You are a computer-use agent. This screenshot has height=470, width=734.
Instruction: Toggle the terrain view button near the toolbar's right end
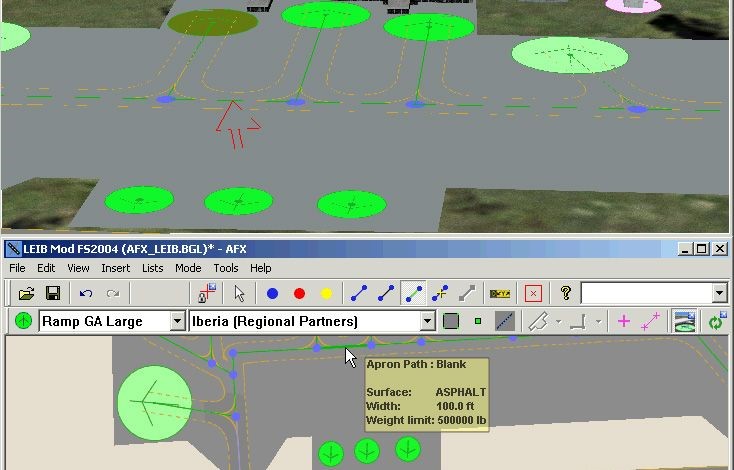(684, 321)
